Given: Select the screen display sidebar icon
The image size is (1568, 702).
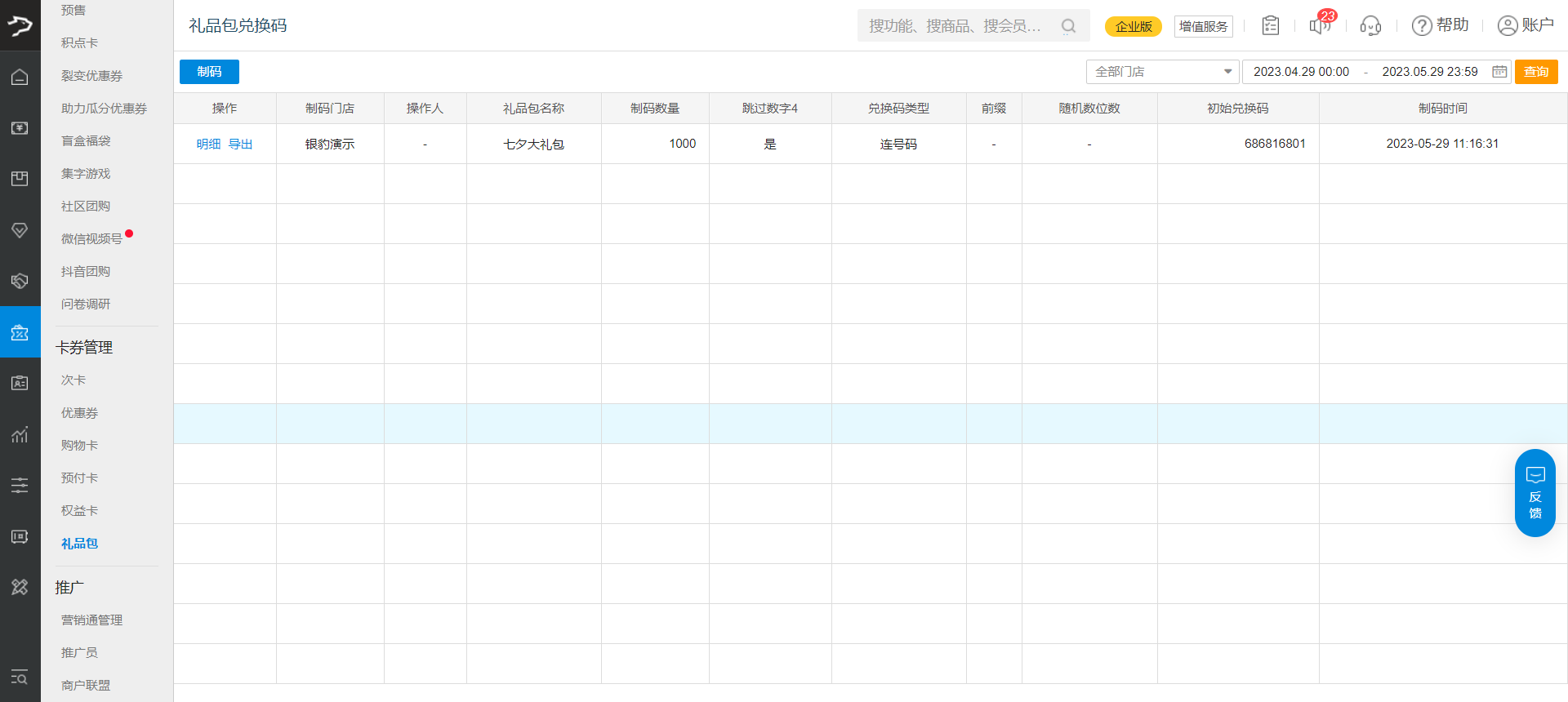Looking at the screenshot, I should point(20,536).
